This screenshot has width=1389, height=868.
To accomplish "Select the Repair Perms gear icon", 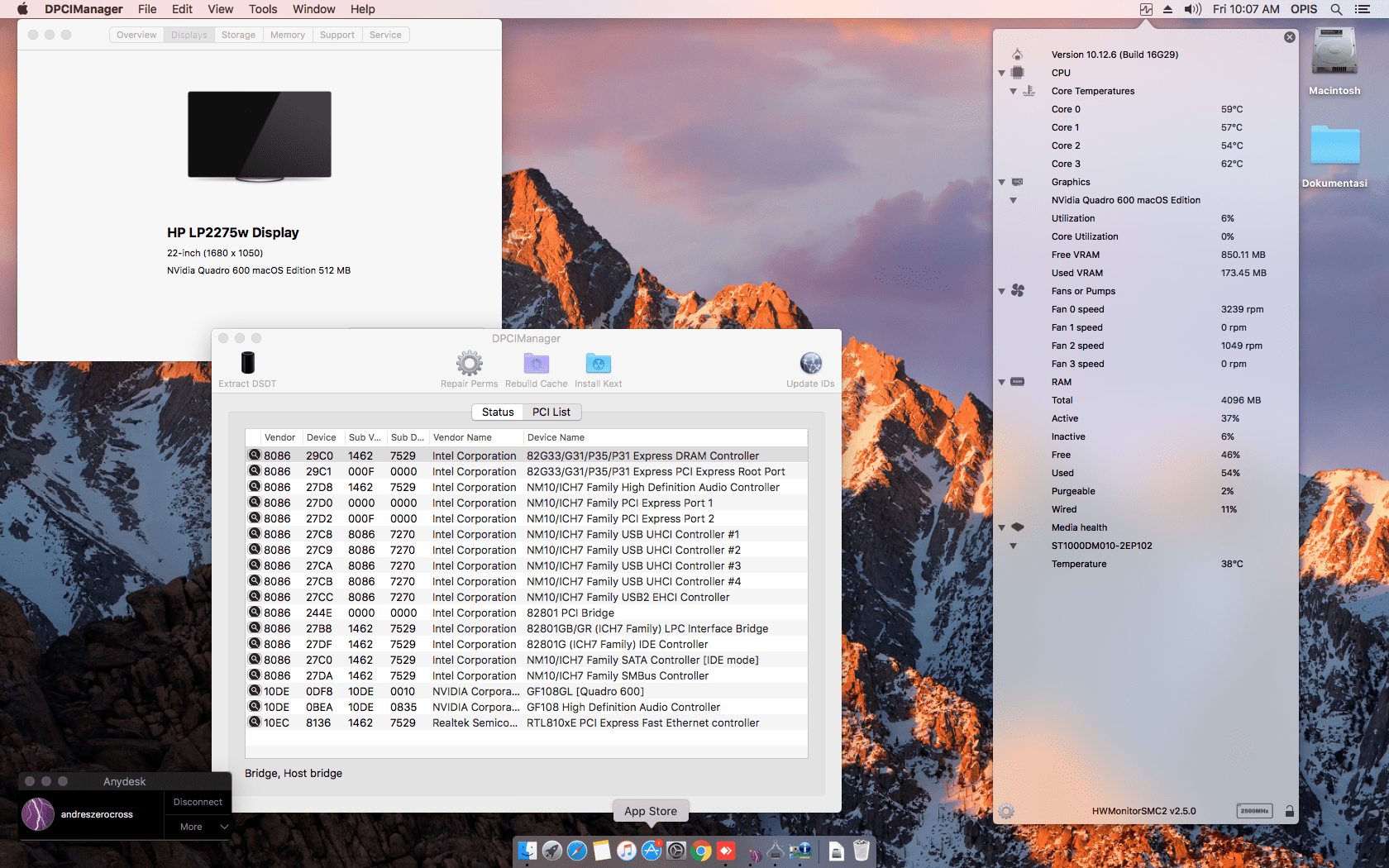I will [469, 362].
